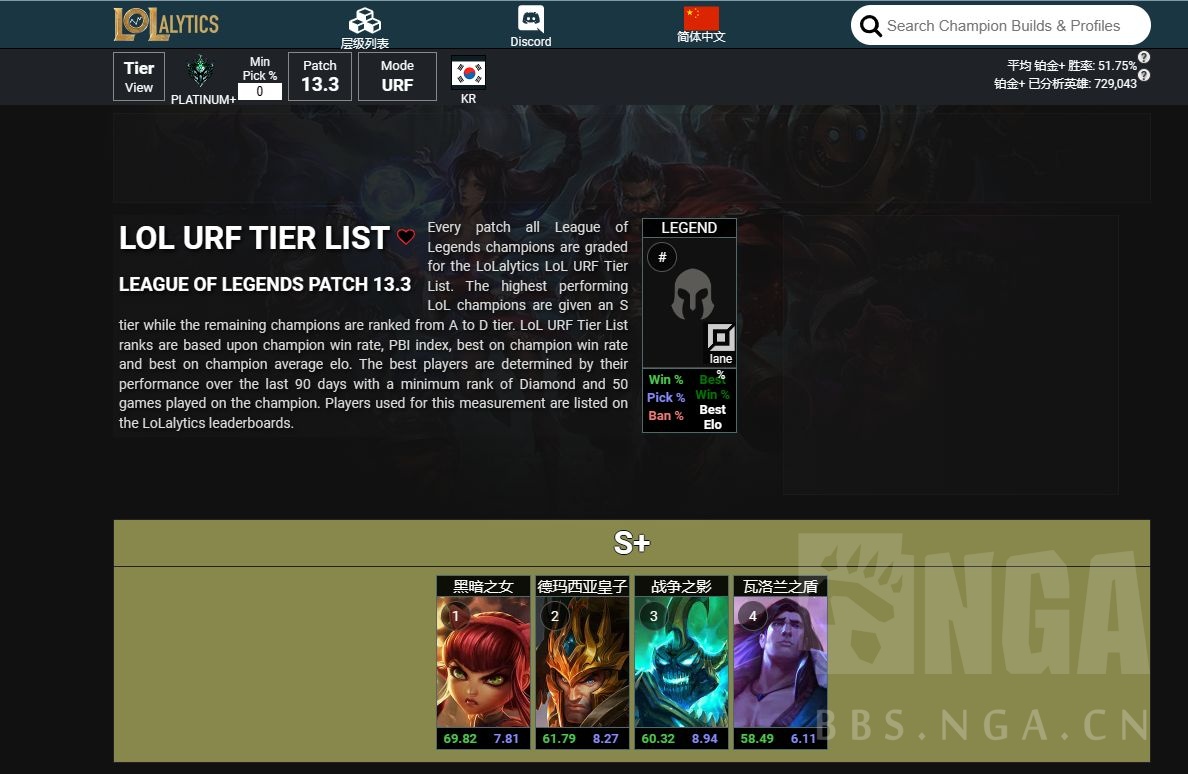Select the Platinum+ rank emblem
This screenshot has width=1188, height=774.
pos(200,71)
